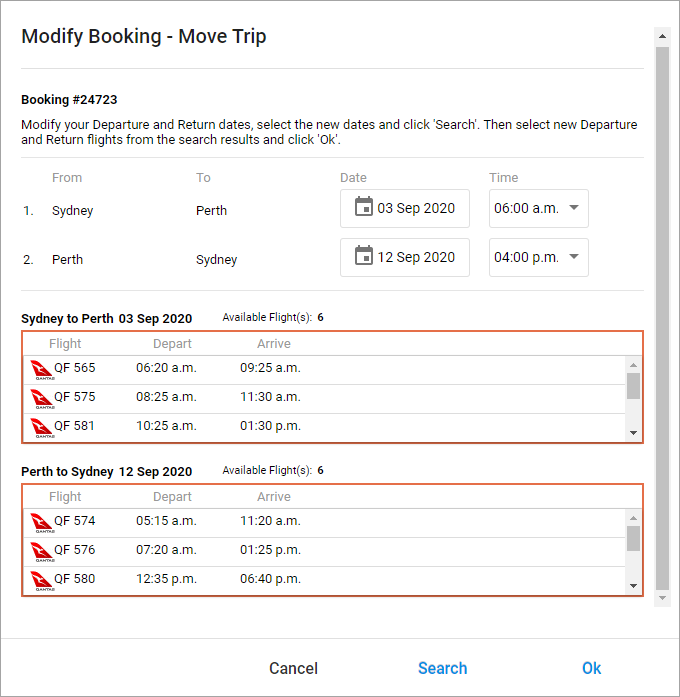Open the 04:00 p.m. time dropdown

click(x=538, y=257)
